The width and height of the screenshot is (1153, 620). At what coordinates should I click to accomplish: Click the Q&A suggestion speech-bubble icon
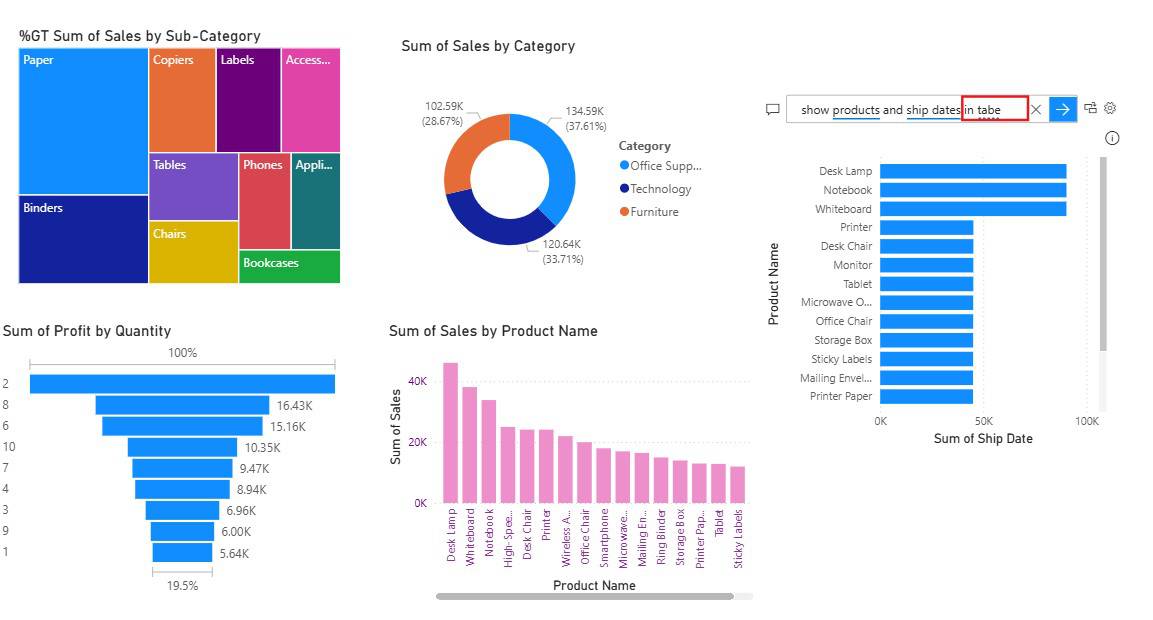pyautogui.click(x=772, y=109)
